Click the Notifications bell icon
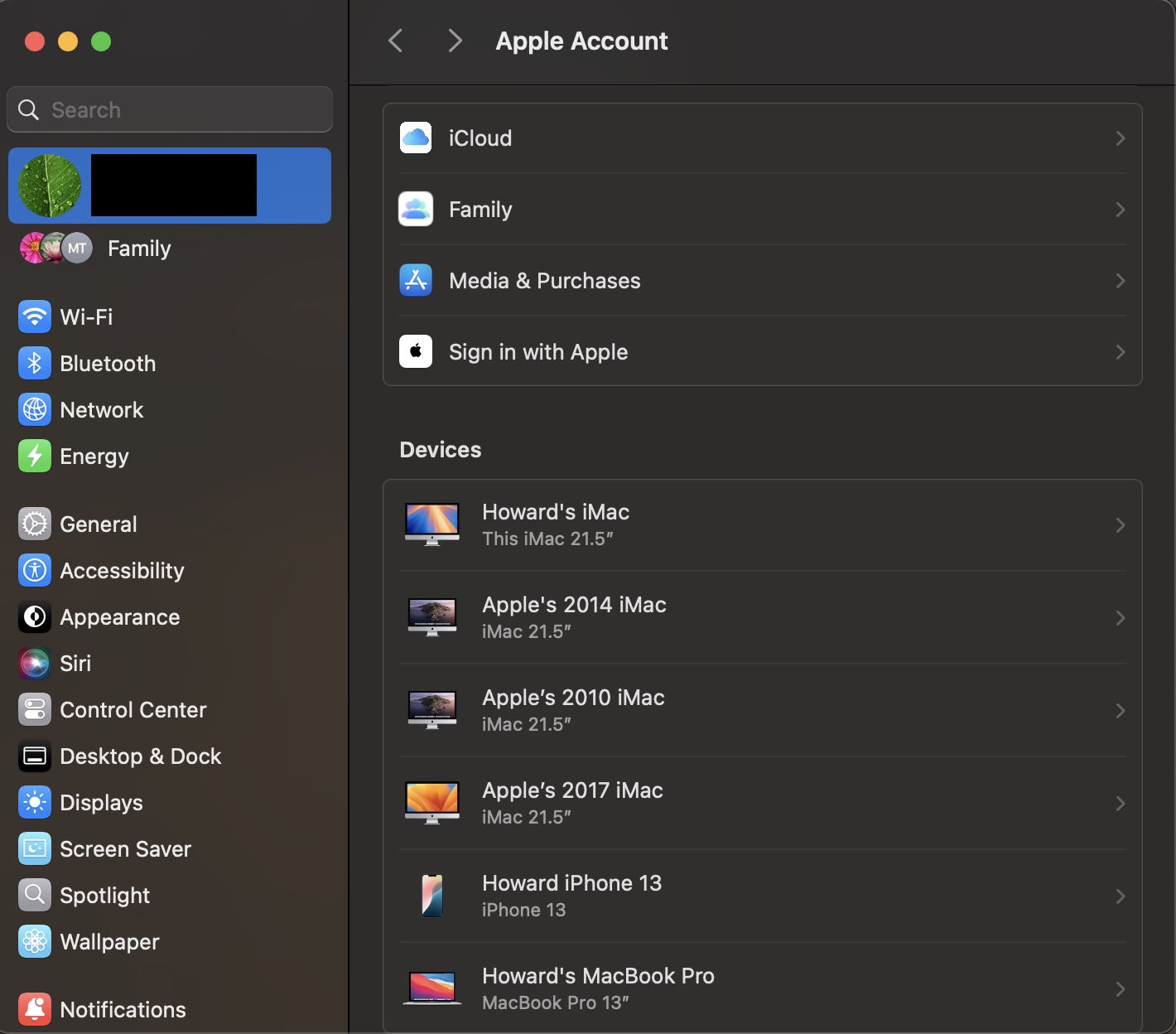This screenshot has width=1176, height=1034. 35,1009
